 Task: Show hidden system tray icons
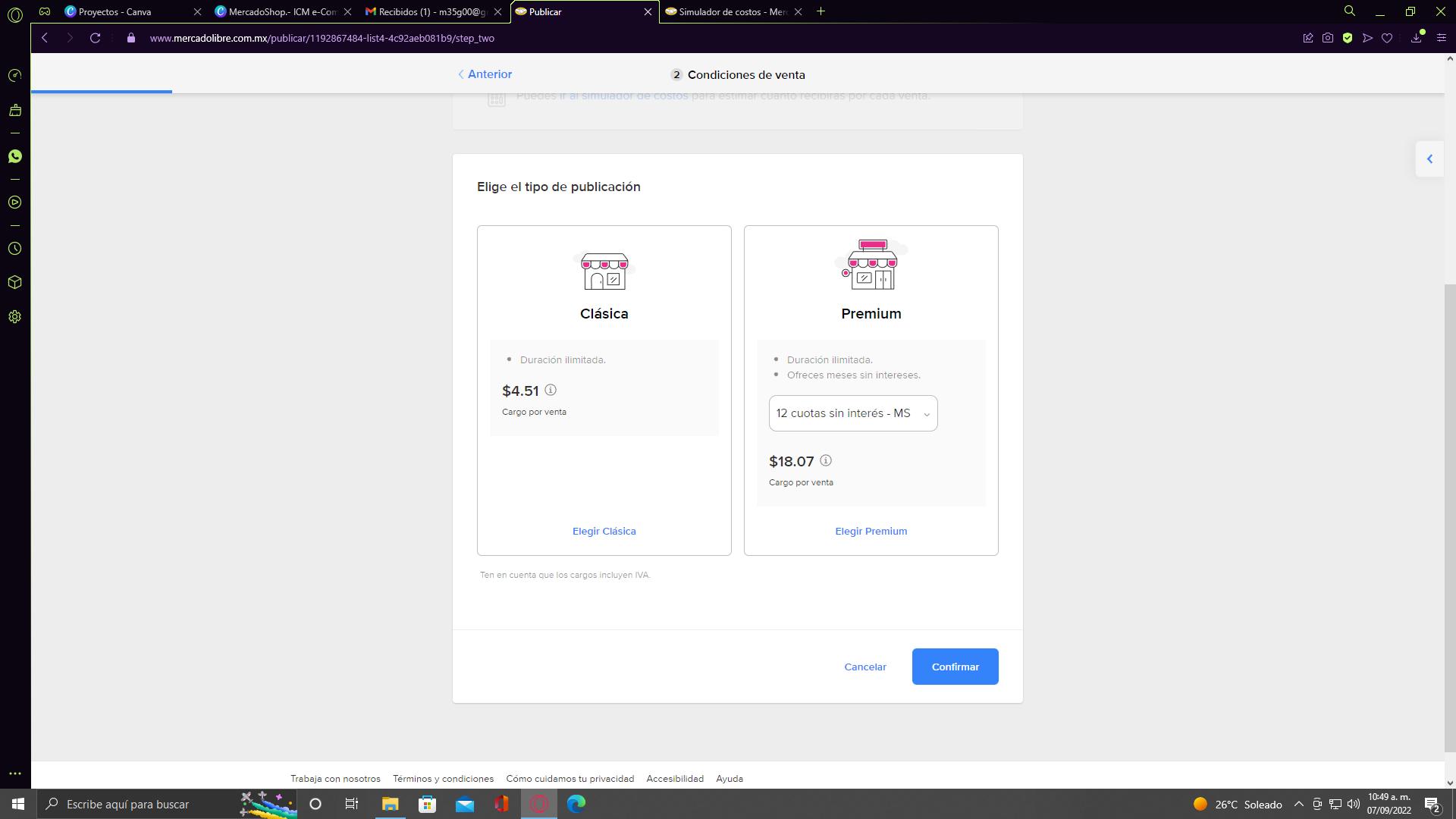click(x=1298, y=804)
